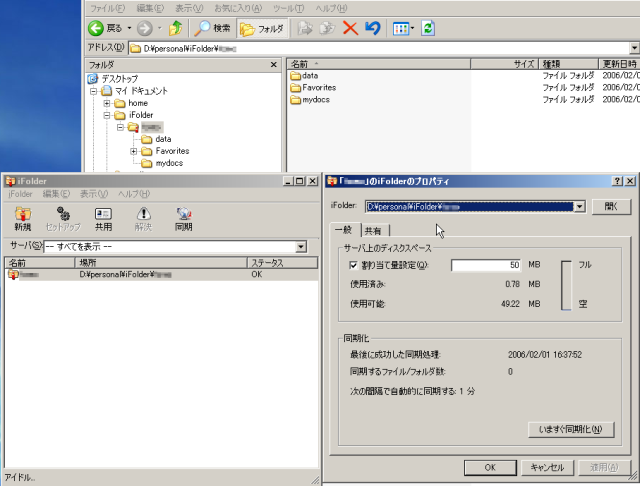640x486 pixels.
Task: Click the キャンセル button
Action: coord(548,467)
